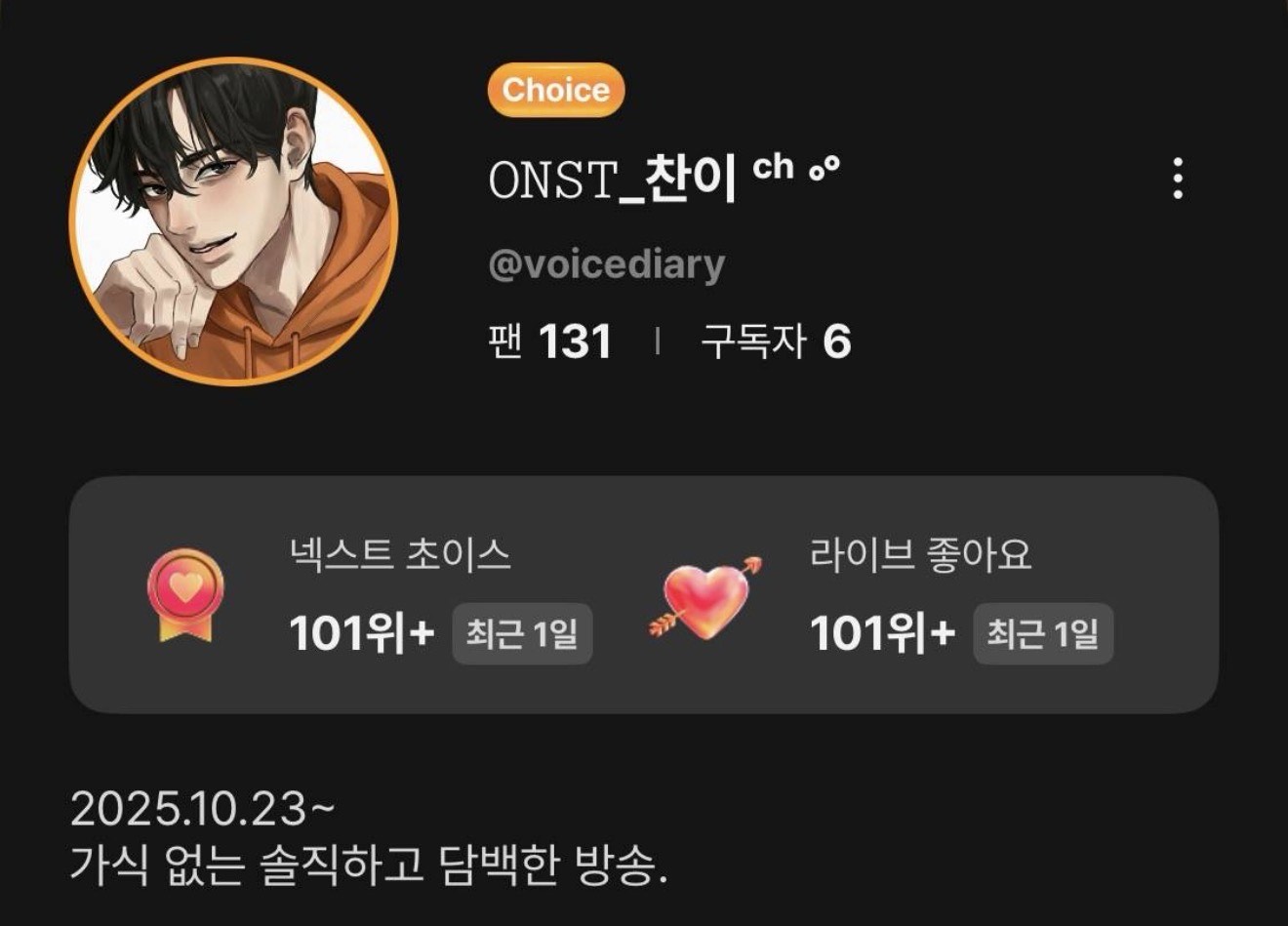Viewport: 1288px width, 926px height.
Task: Open the profile avatar picture
Action: (x=234, y=221)
